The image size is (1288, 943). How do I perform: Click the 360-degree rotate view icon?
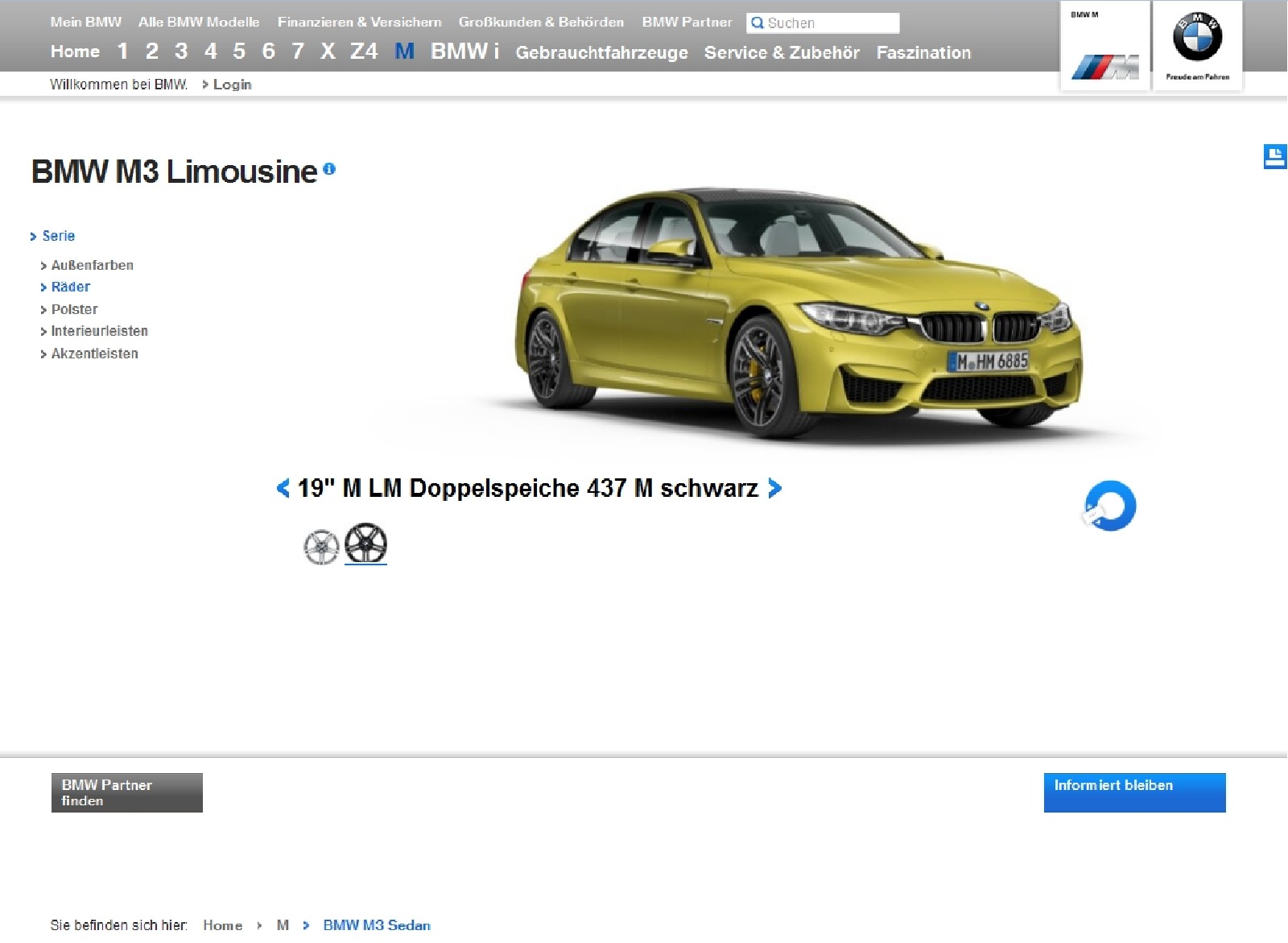point(1109,506)
